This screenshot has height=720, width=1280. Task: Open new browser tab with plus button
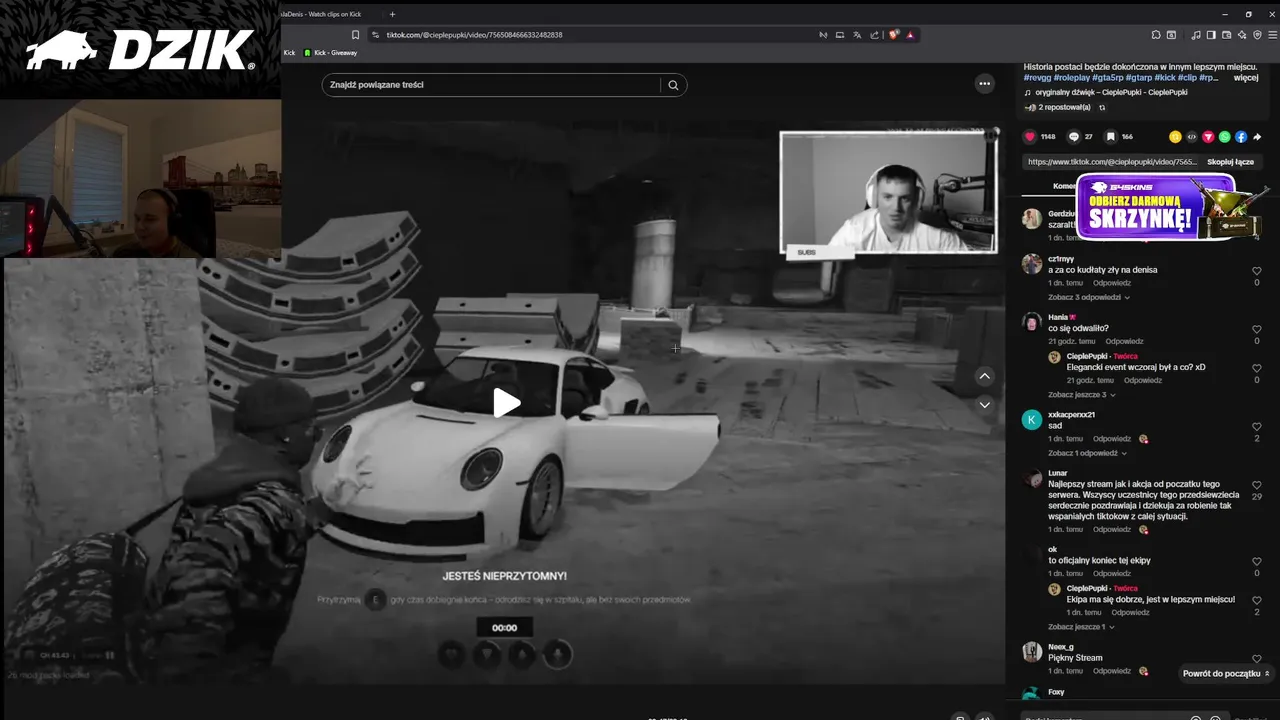pos(392,14)
